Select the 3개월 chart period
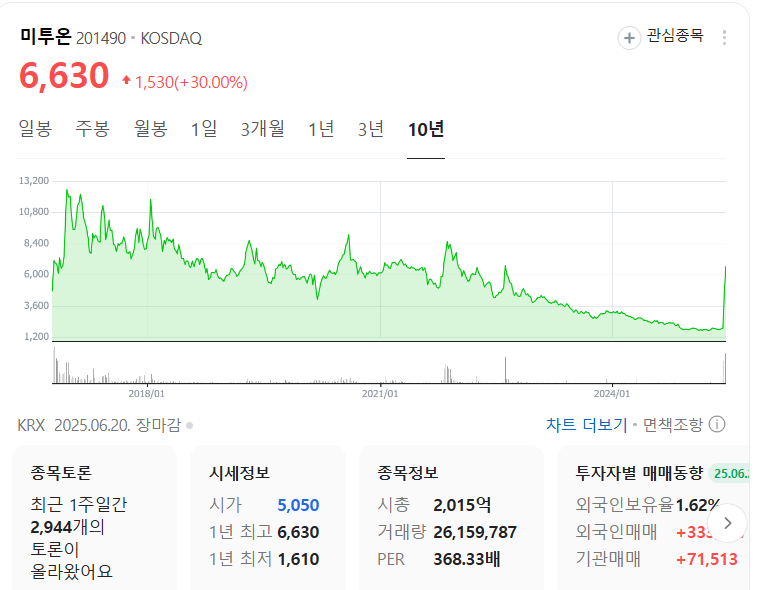Viewport: 782px width, 590px height. click(x=263, y=129)
